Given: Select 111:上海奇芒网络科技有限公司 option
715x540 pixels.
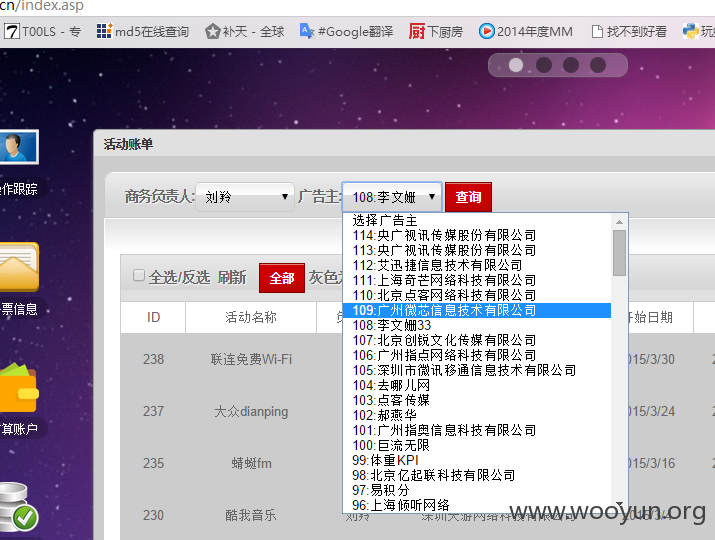Looking at the screenshot, I should coord(477,280).
